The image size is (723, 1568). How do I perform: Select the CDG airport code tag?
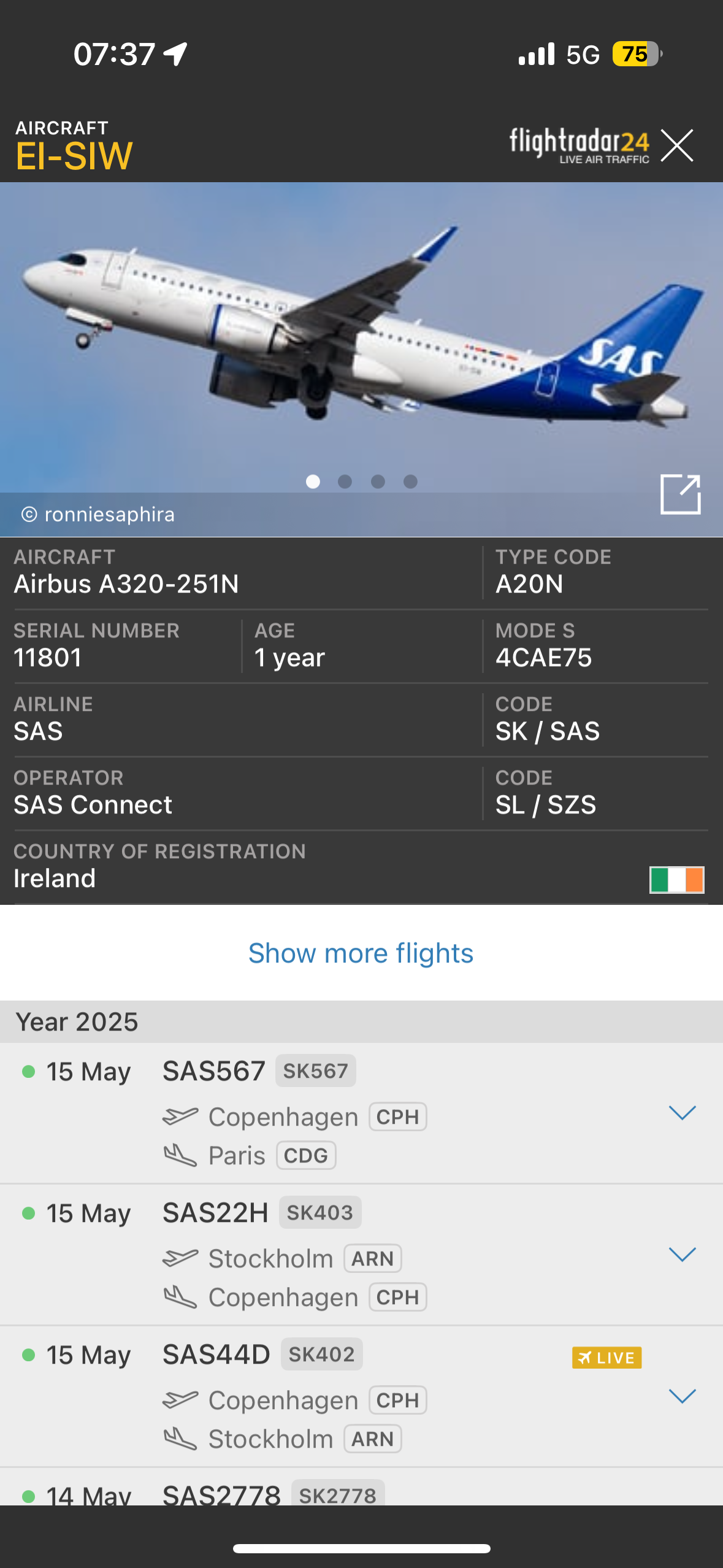pyautogui.click(x=306, y=1156)
